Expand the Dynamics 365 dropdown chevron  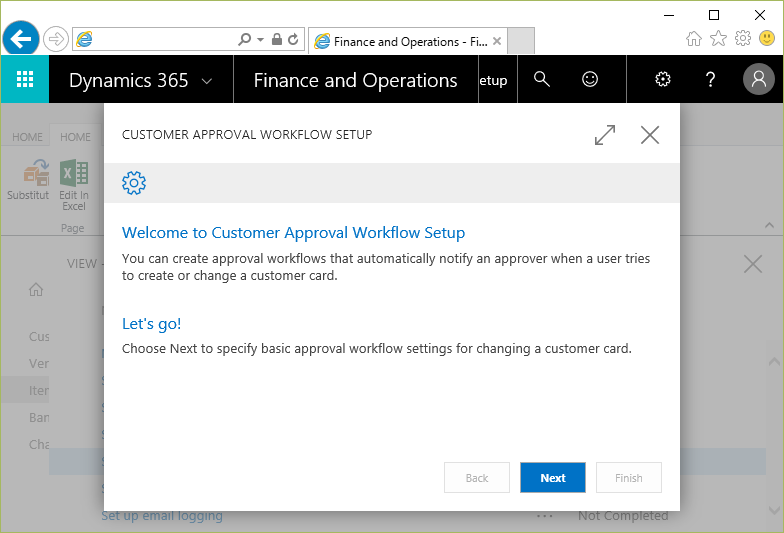[x=207, y=81]
